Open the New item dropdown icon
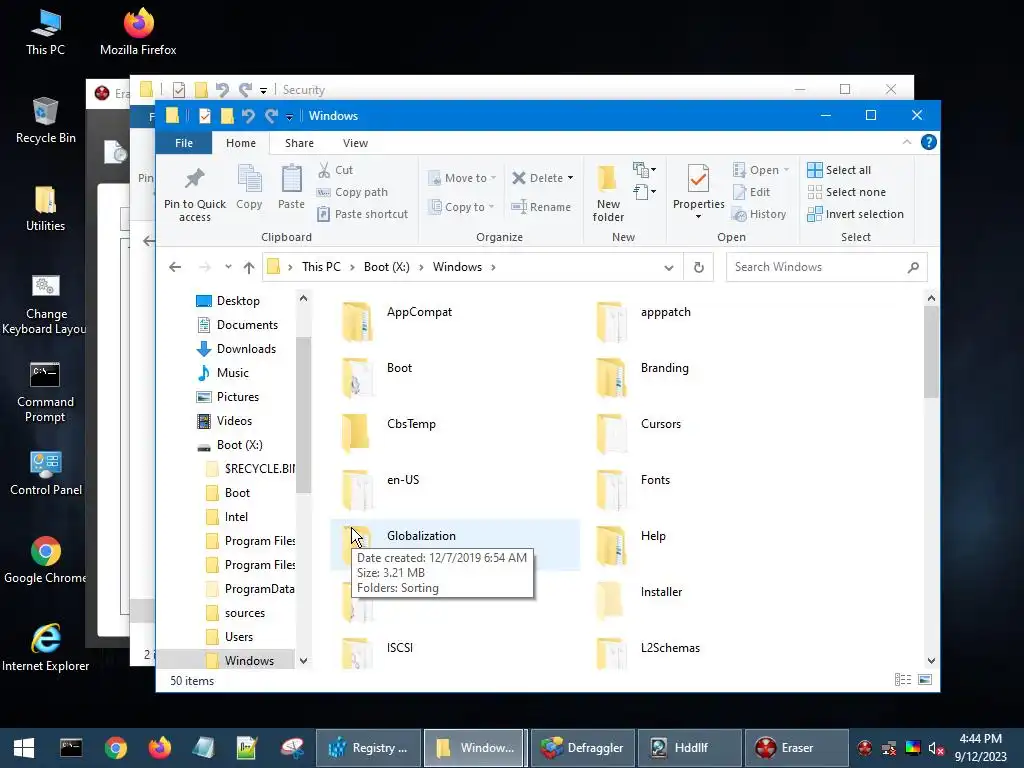The image size is (1024, 768). click(x=645, y=170)
